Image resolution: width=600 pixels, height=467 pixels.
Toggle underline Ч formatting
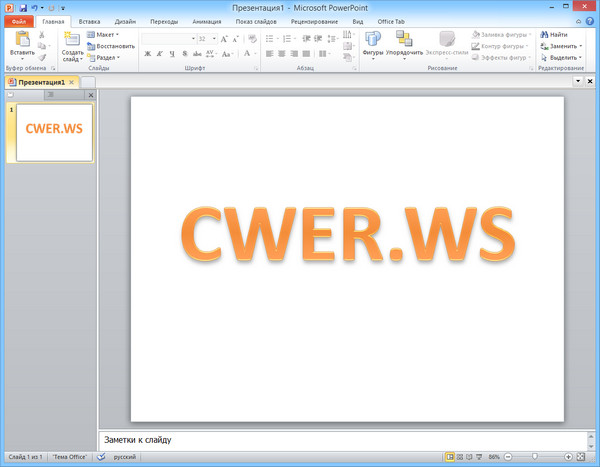coord(172,54)
